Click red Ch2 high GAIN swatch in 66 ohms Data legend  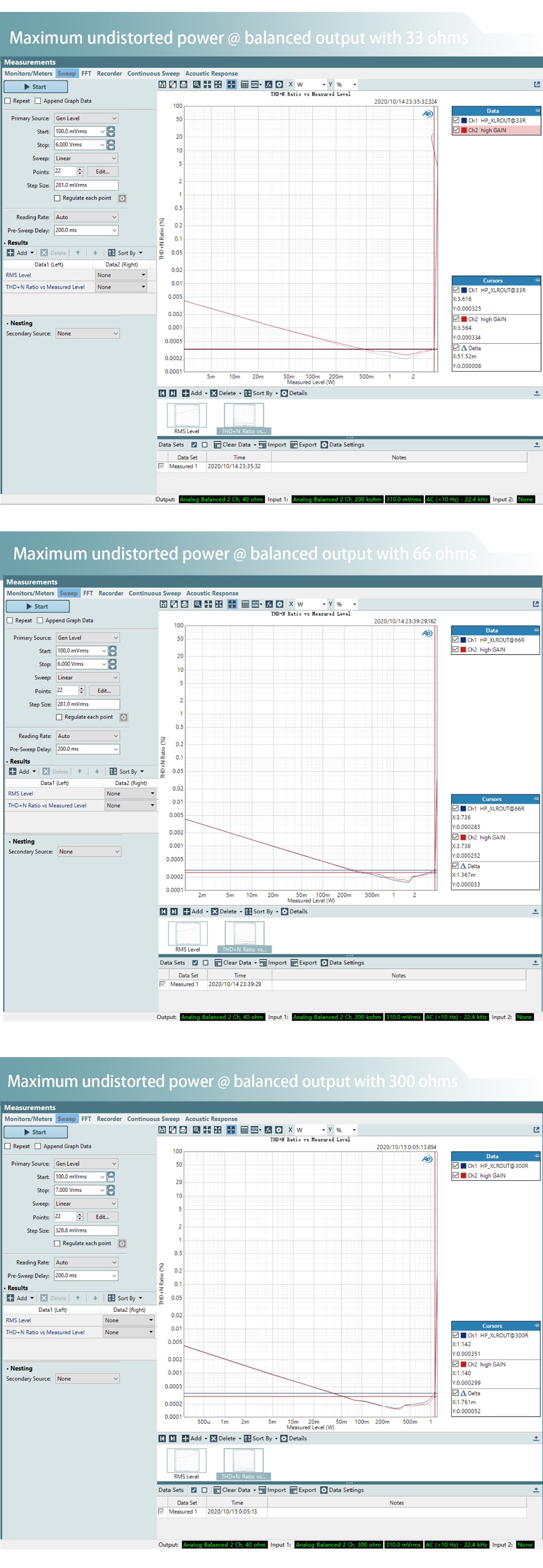(463, 649)
